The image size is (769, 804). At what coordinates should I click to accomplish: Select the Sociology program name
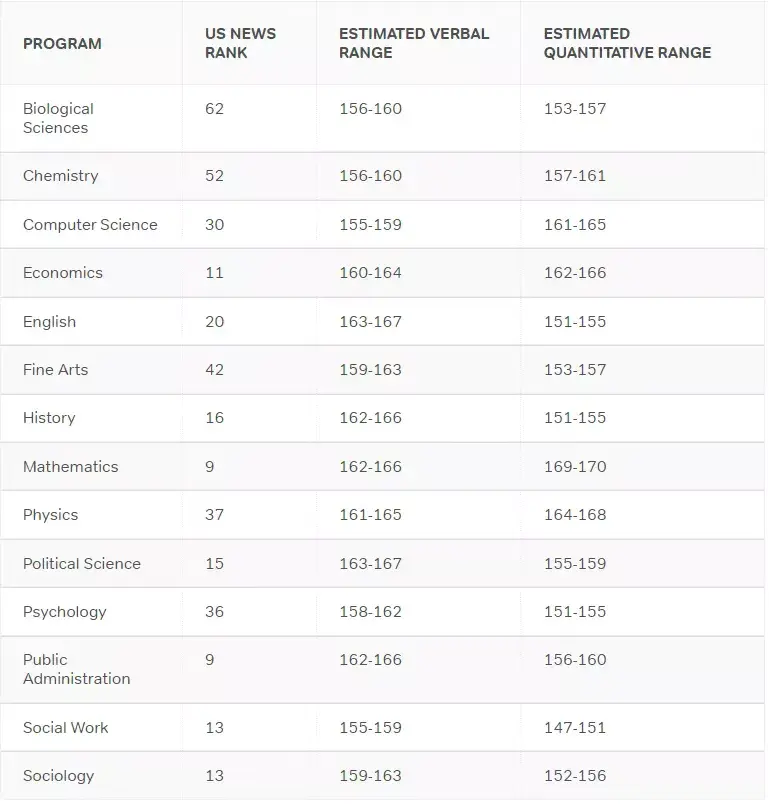click(58, 776)
